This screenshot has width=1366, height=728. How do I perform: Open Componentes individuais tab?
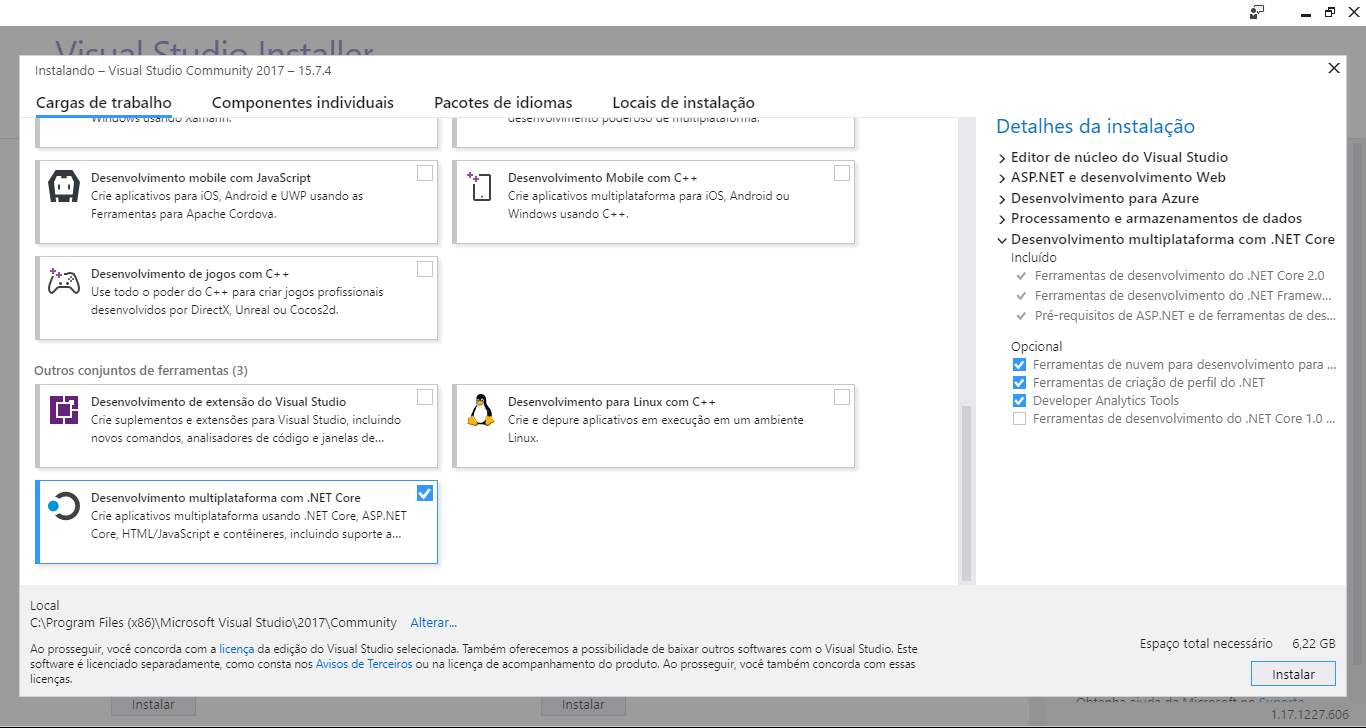[x=303, y=103]
